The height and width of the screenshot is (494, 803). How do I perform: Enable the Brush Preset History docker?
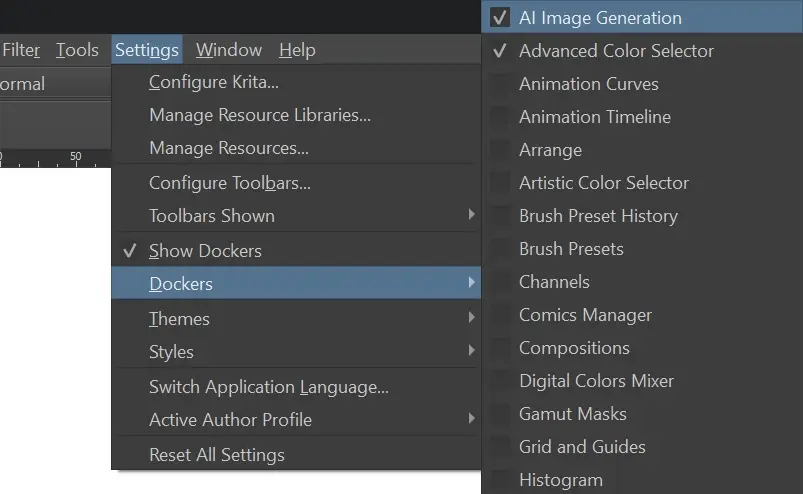(x=642, y=216)
